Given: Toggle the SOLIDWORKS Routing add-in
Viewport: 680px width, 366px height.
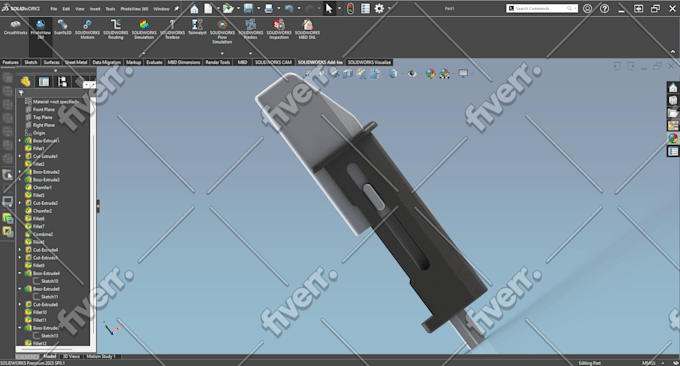Looking at the screenshot, I should (x=116, y=29).
